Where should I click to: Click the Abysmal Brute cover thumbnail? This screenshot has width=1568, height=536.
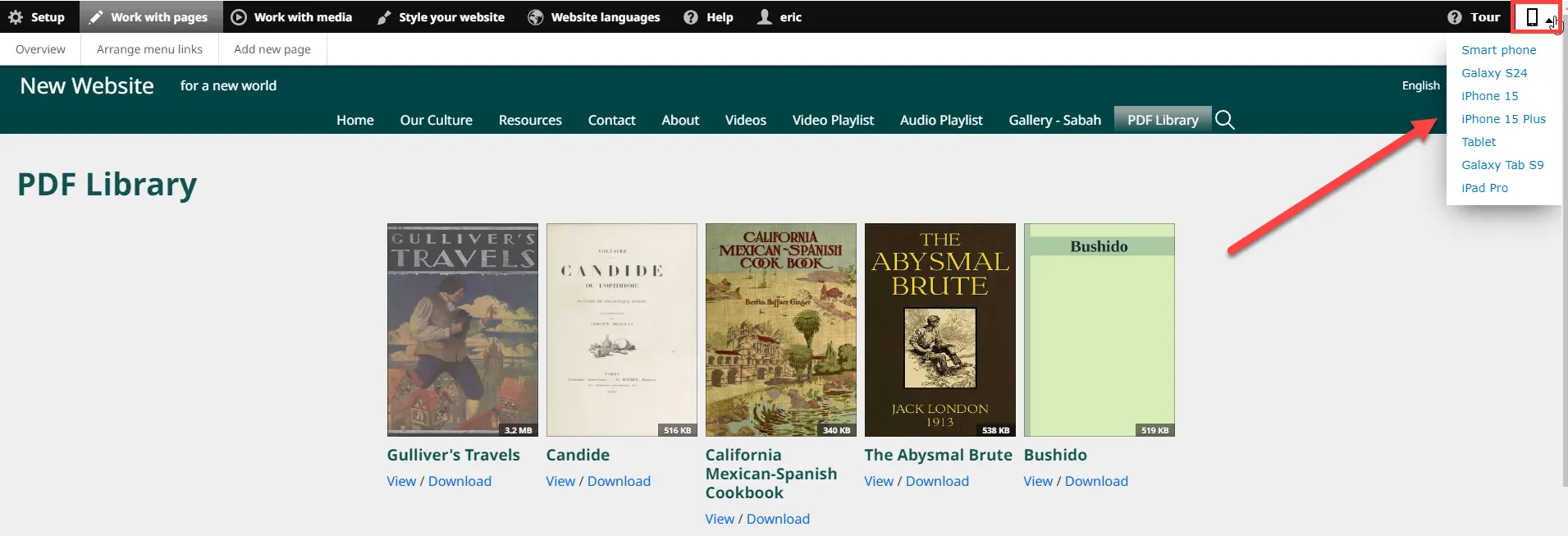click(939, 330)
